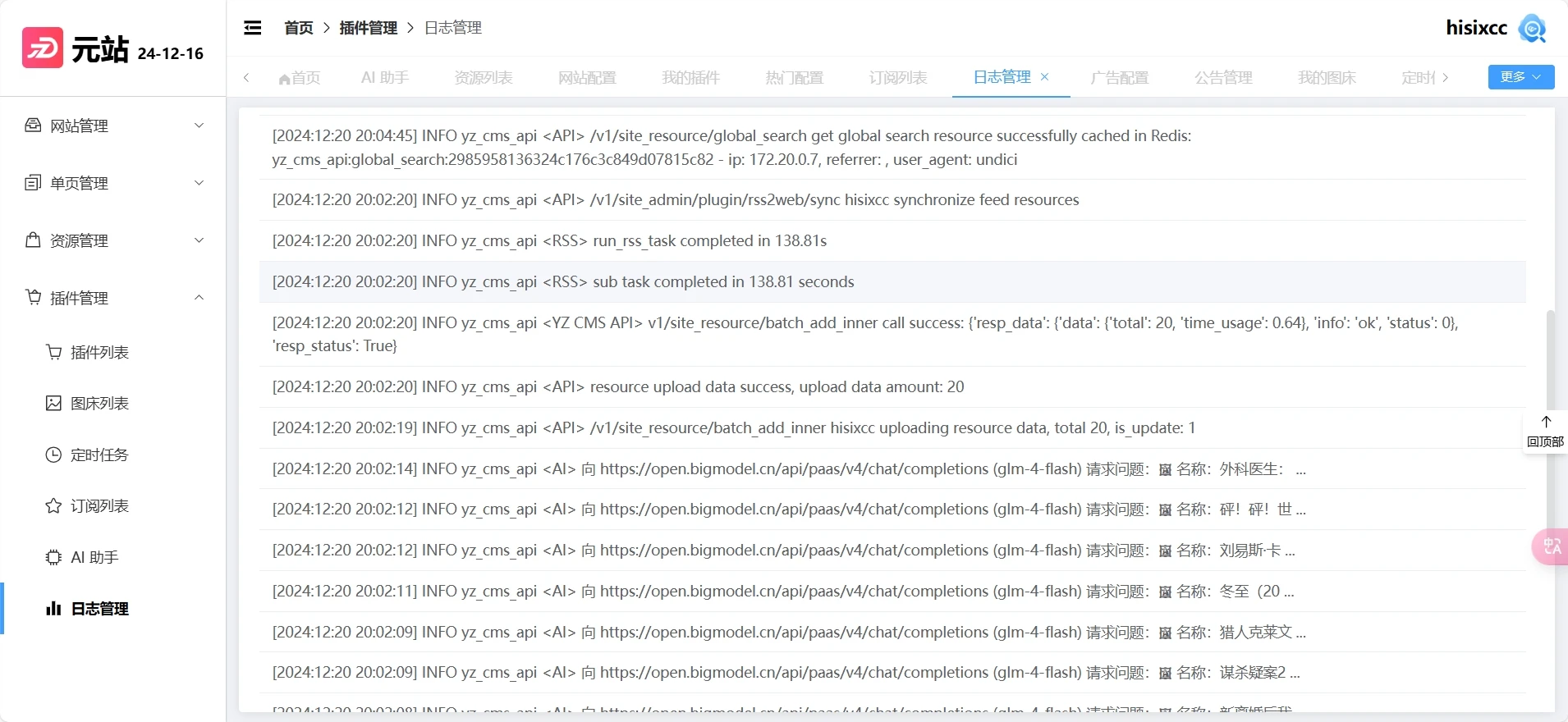Open 订阅列表 with the star icon
Viewport: 1568px width, 722px height.
coord(99,506)
